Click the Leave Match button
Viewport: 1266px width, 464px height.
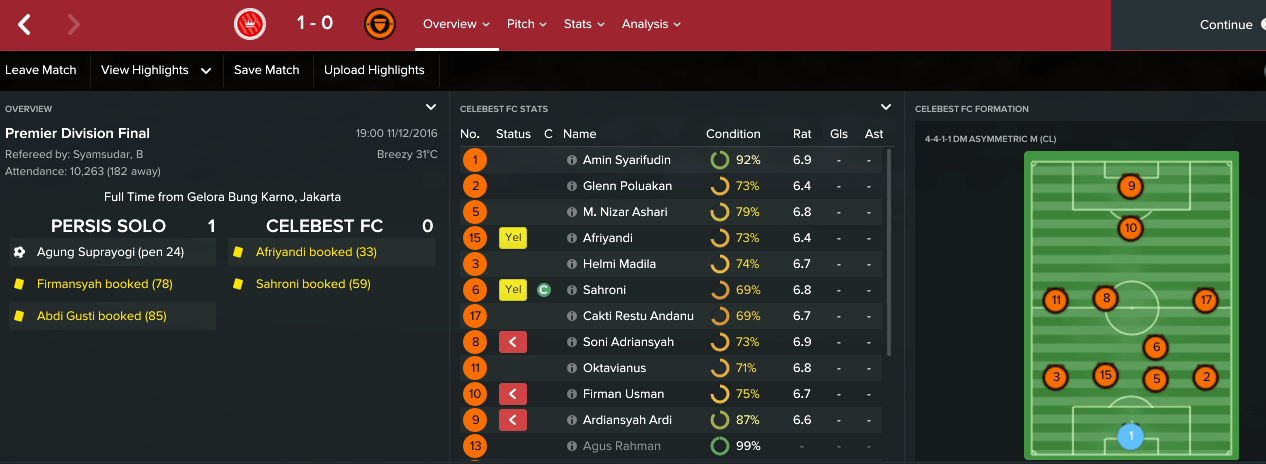pos(41,70)
